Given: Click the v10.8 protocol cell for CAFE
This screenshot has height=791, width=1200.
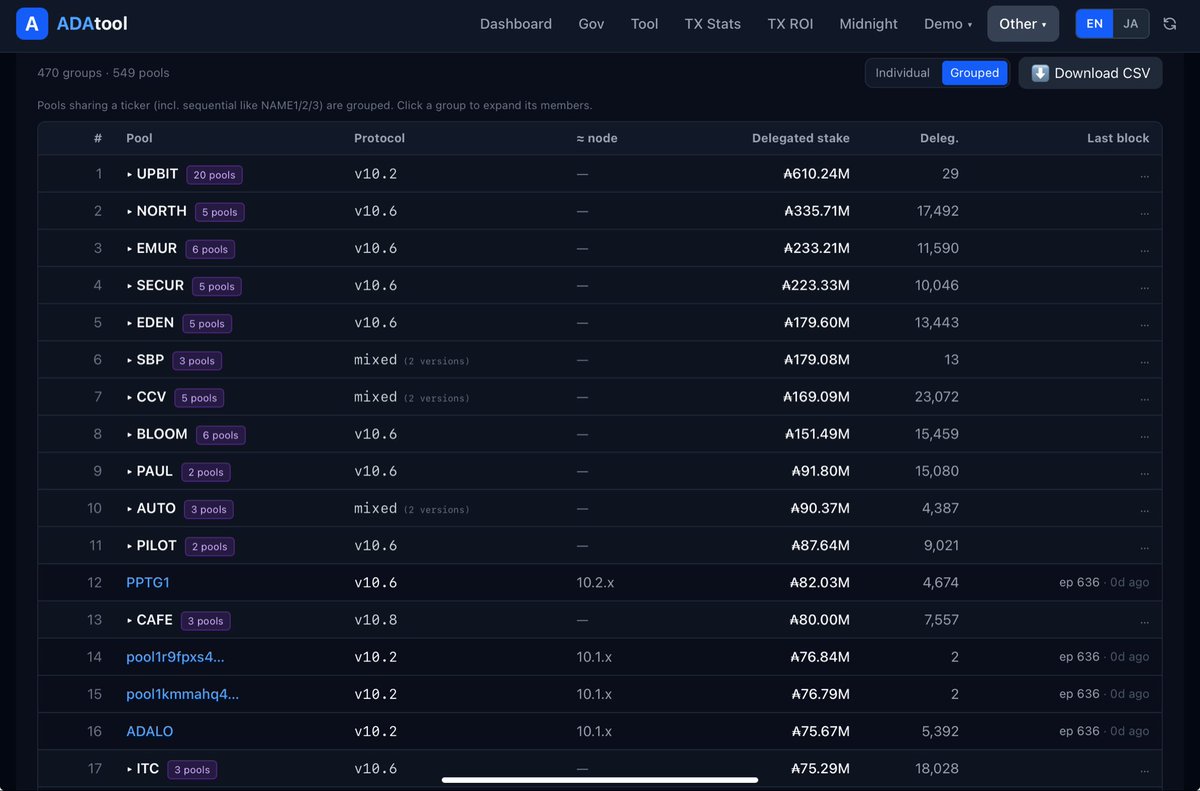Looking at the screenshot, I should (x=376, y=620).
